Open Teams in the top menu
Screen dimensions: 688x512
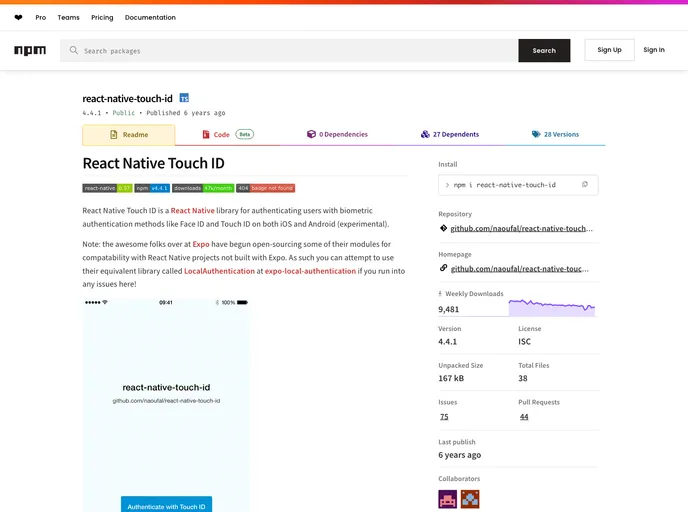coord(68,18)
